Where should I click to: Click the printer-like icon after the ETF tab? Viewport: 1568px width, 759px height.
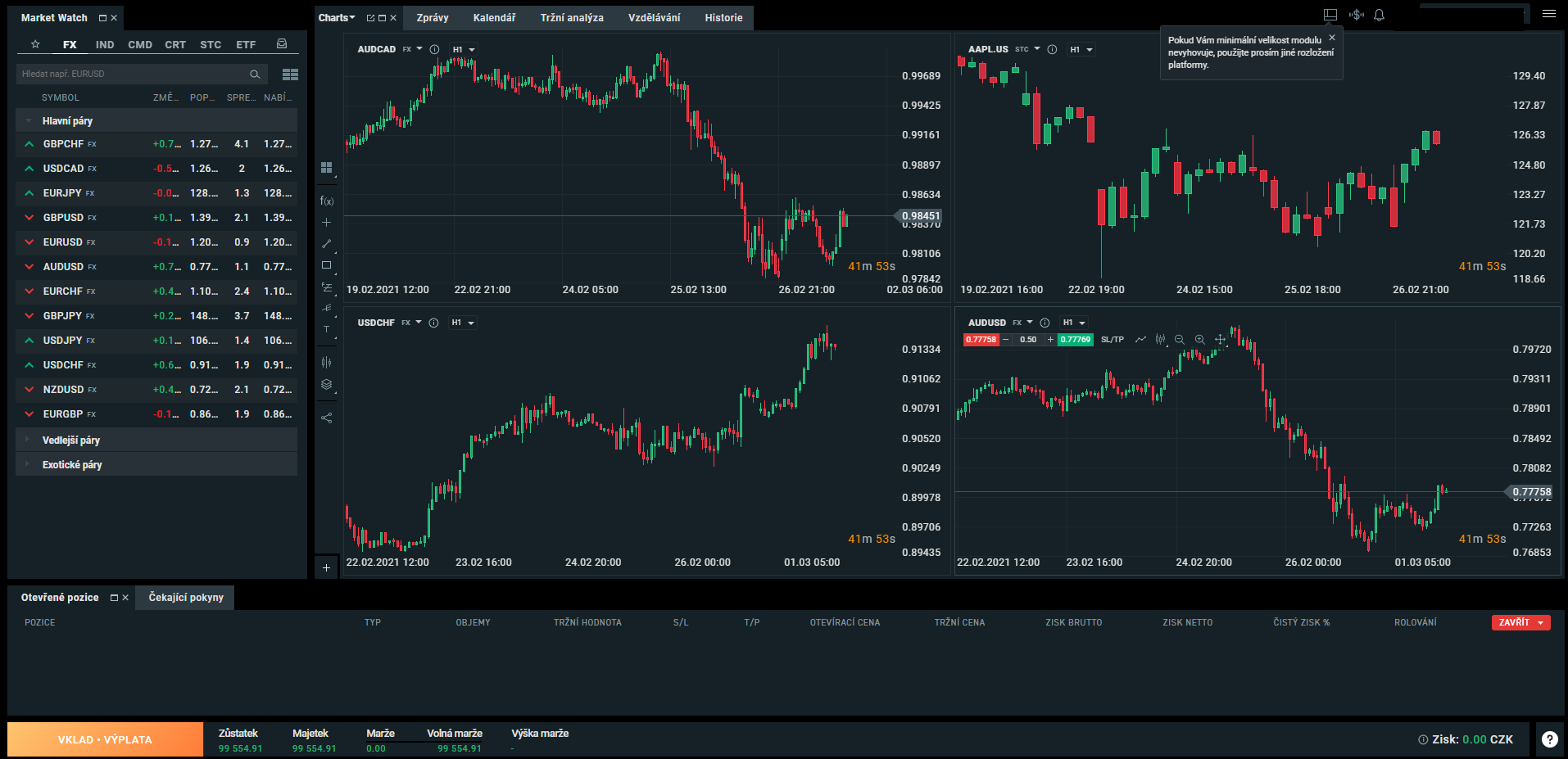pyautogui.click(x=282, y=44)
